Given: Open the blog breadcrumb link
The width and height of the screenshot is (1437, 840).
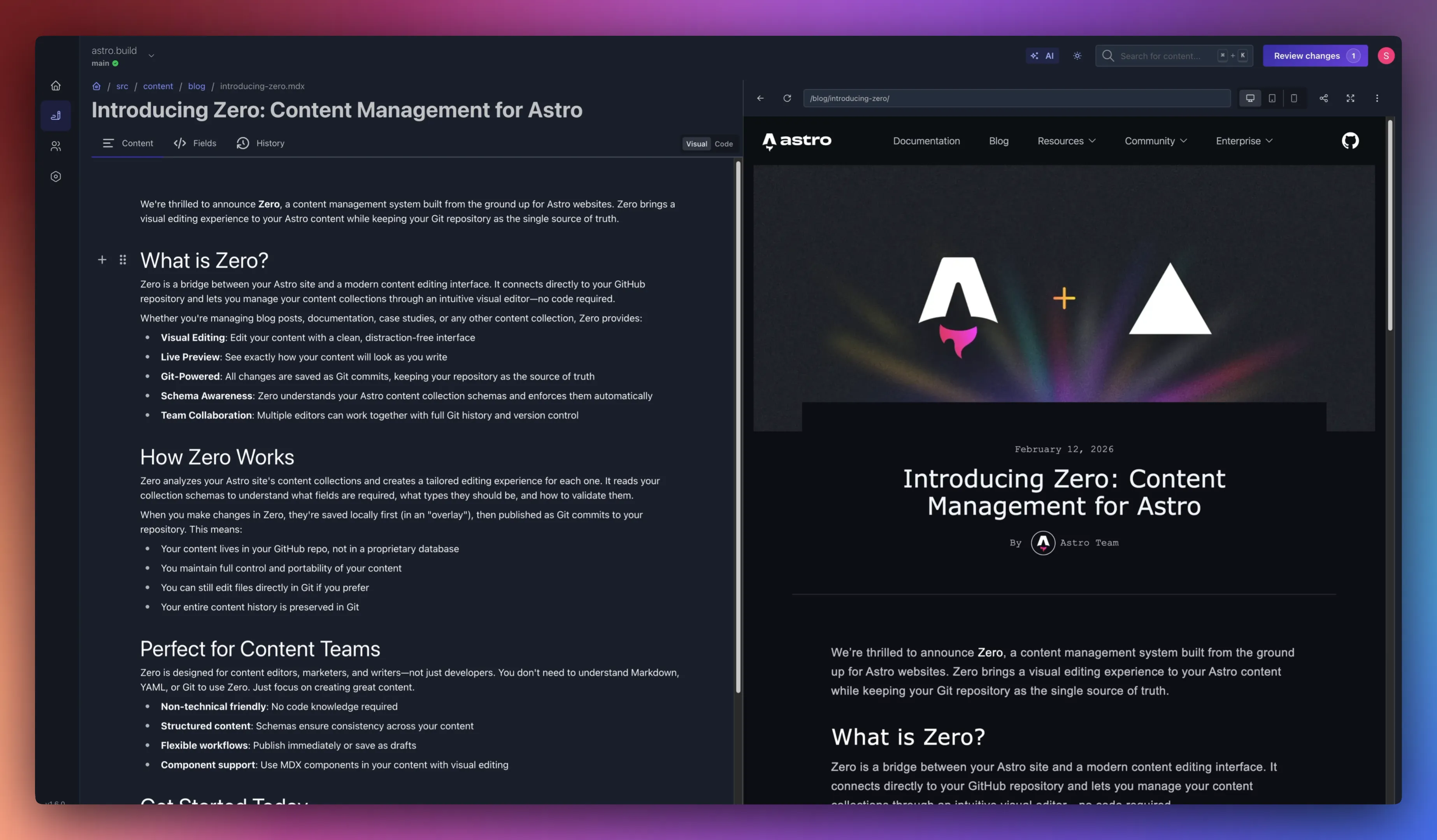Looking at the screenshot, I should tap(196, 86).
